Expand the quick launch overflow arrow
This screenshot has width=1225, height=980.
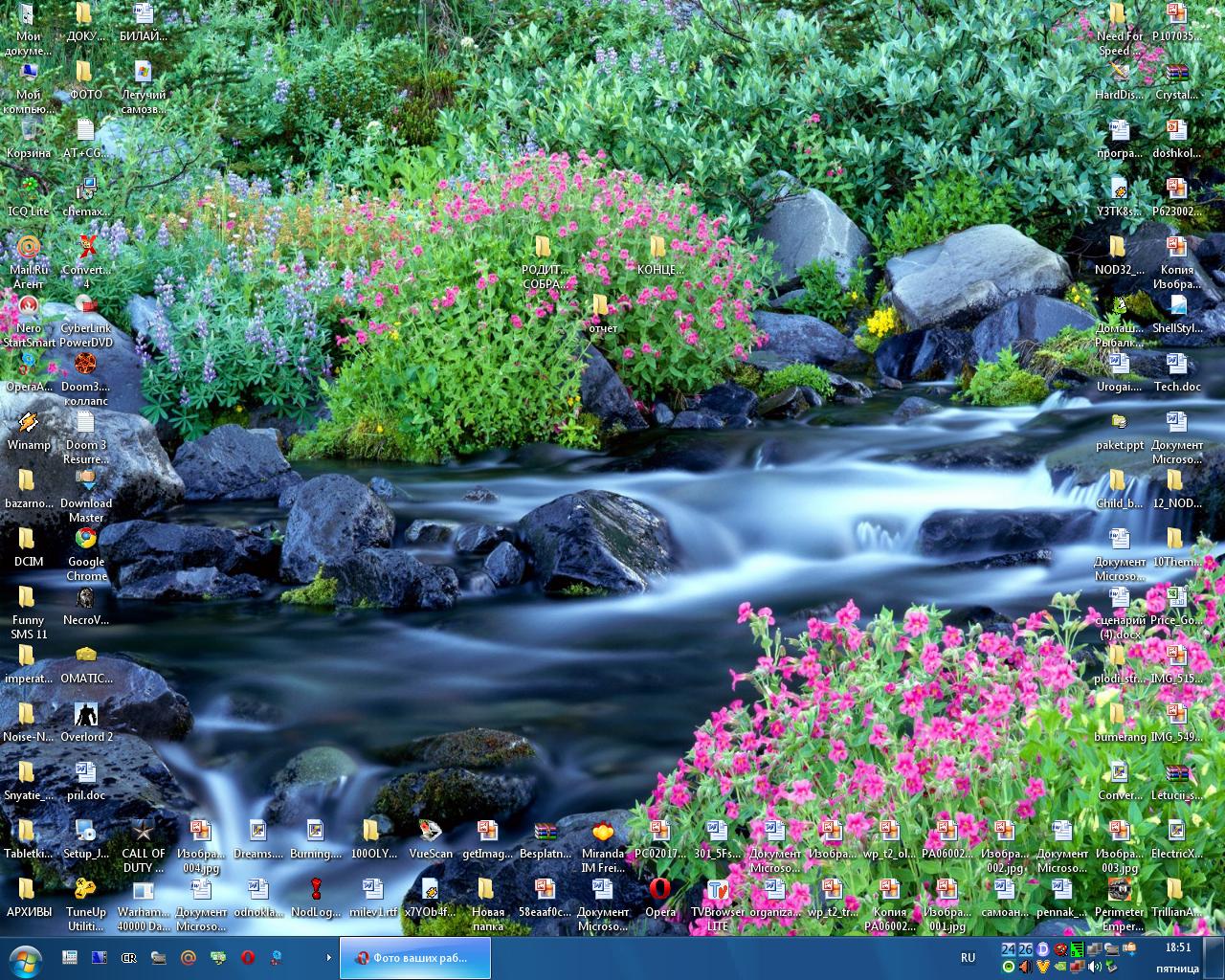click(328, 957)
